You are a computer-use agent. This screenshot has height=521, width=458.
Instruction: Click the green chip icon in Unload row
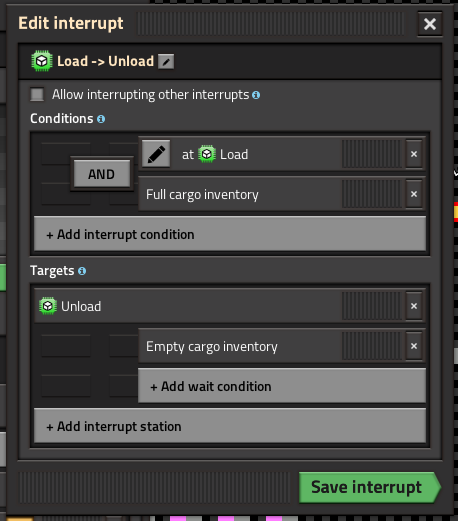point(48,306)
